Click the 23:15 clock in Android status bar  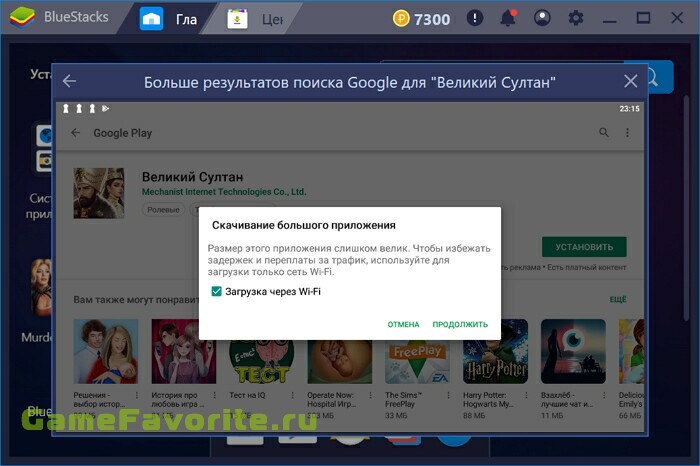[x=629, y=108]
